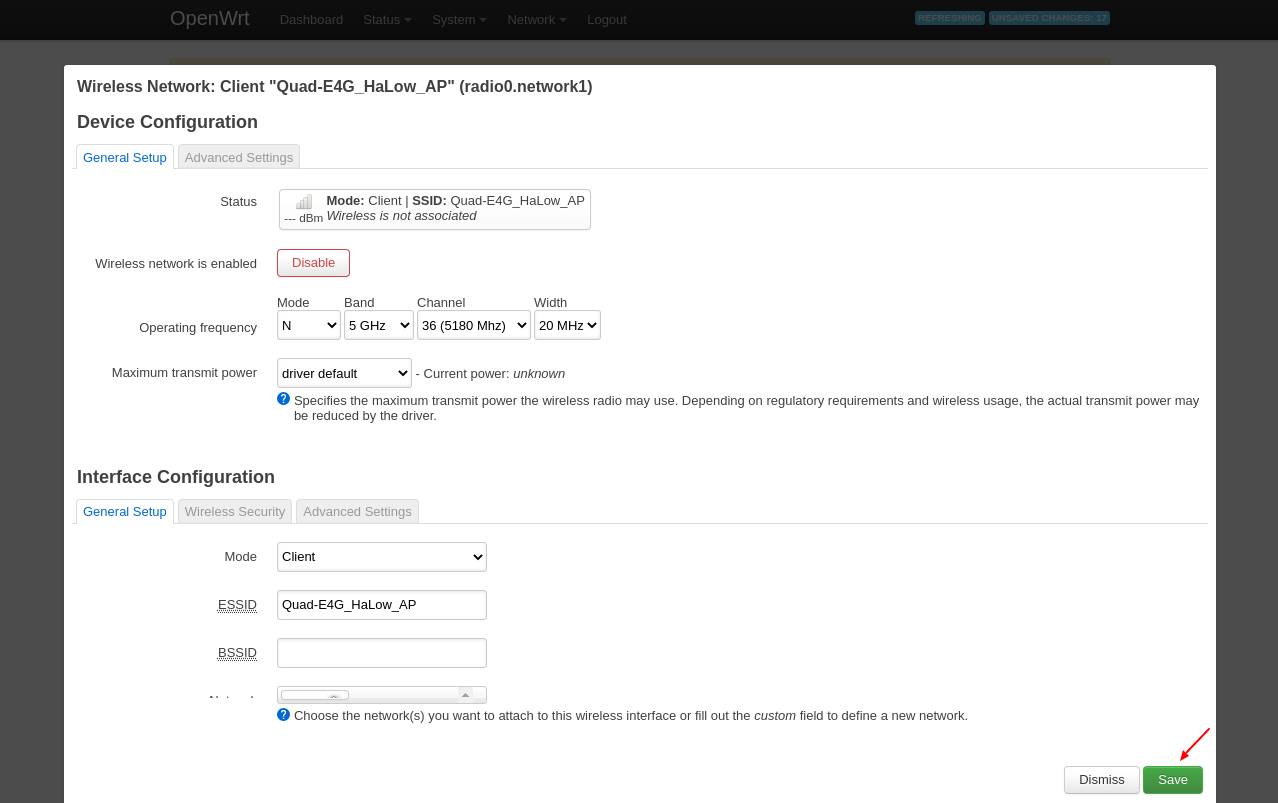Viewport: 1278px width, 803px height.
Task: Click Logout in the top bar
Action: coord(607,20)
